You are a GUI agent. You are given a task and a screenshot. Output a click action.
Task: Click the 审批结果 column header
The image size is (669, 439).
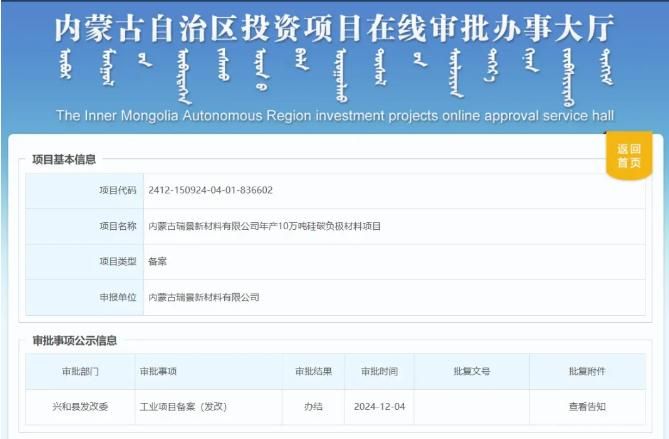pos(314,372)
